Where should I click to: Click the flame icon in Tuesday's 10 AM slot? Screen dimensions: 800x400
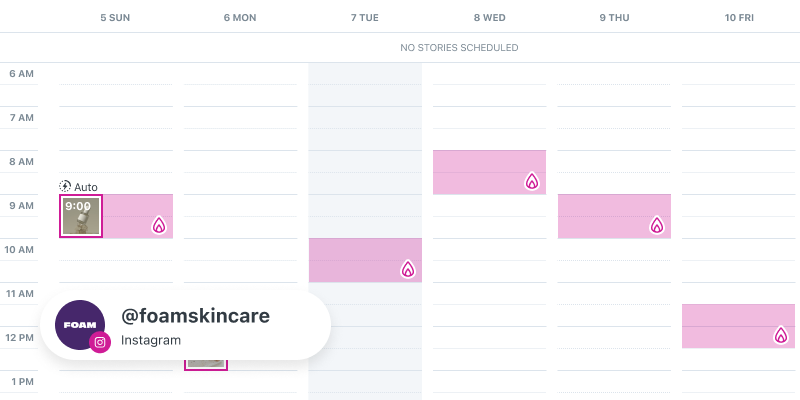coord(408,269)
